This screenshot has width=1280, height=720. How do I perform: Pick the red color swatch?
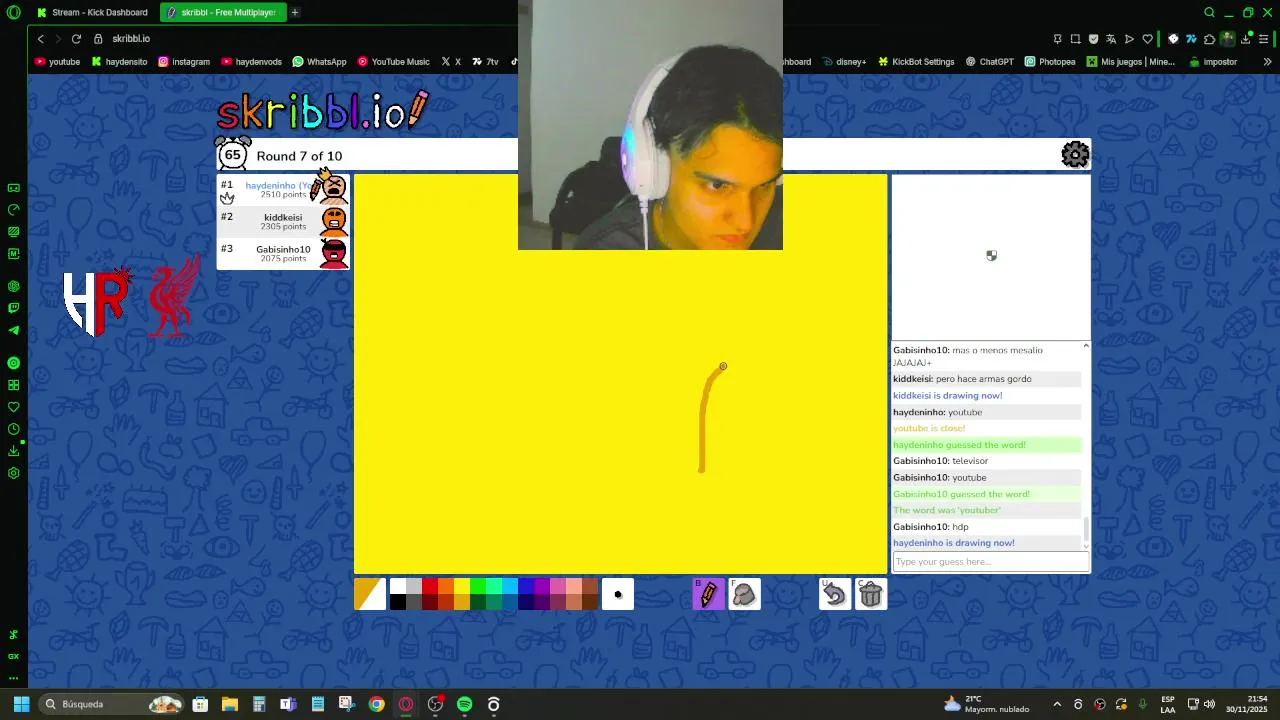[x=430, y=586]
